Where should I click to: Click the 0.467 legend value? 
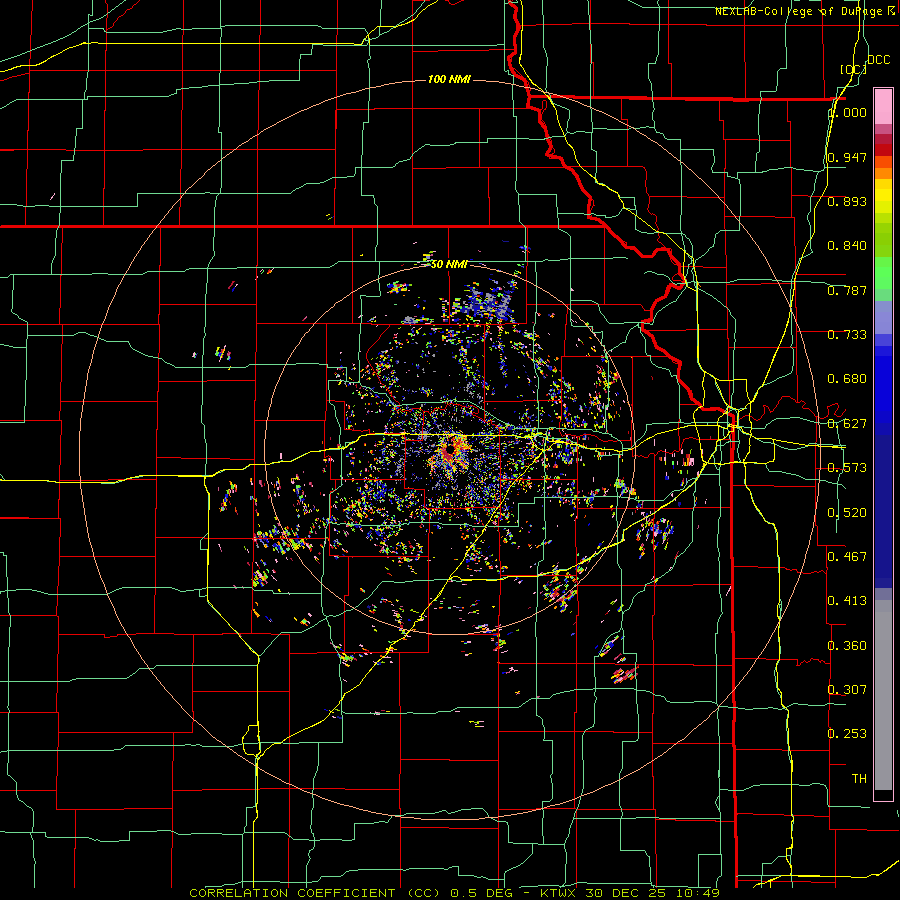pos(847,557)
